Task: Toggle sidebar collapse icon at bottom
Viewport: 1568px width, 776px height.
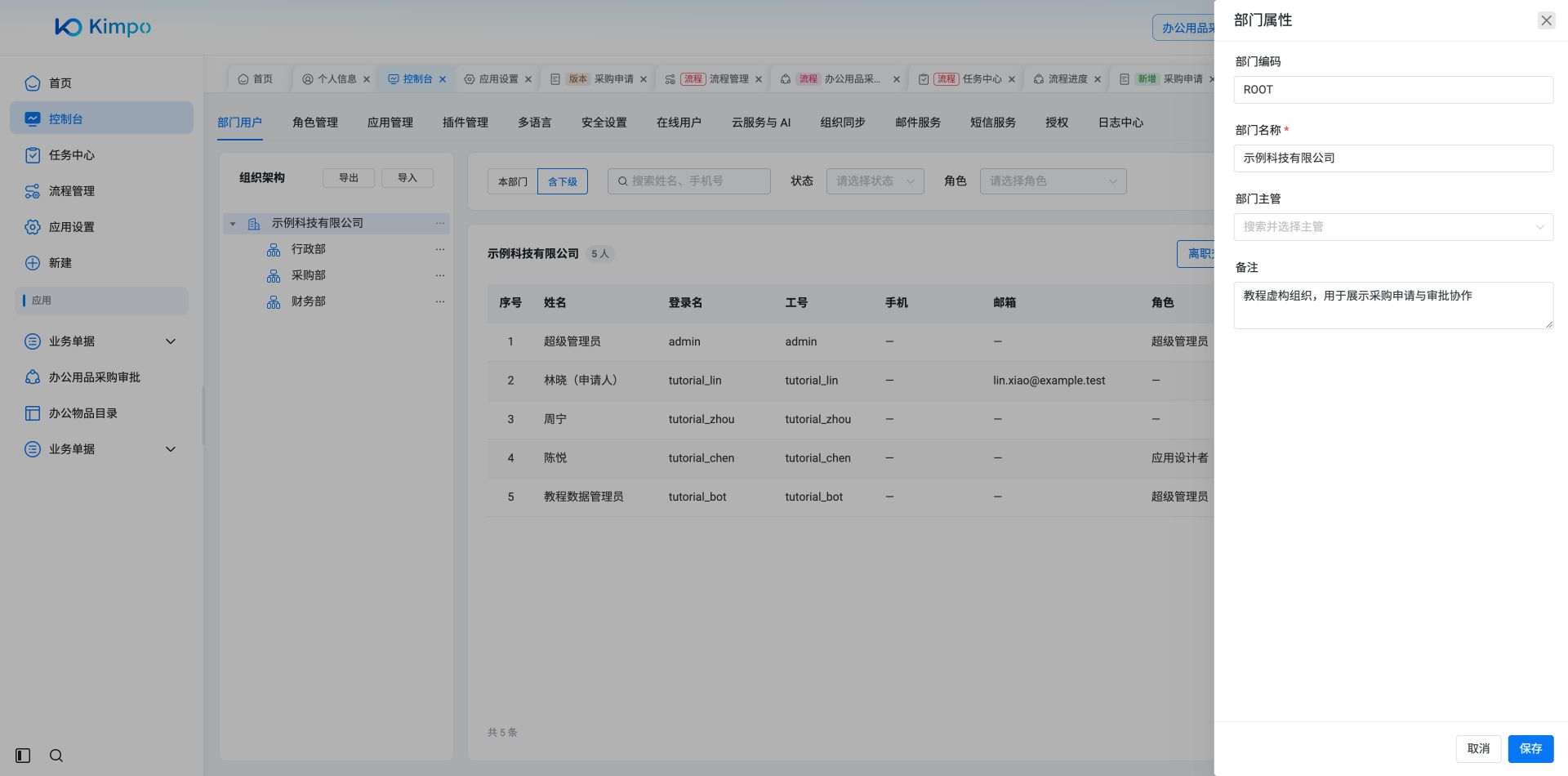Action: [23, 756]
